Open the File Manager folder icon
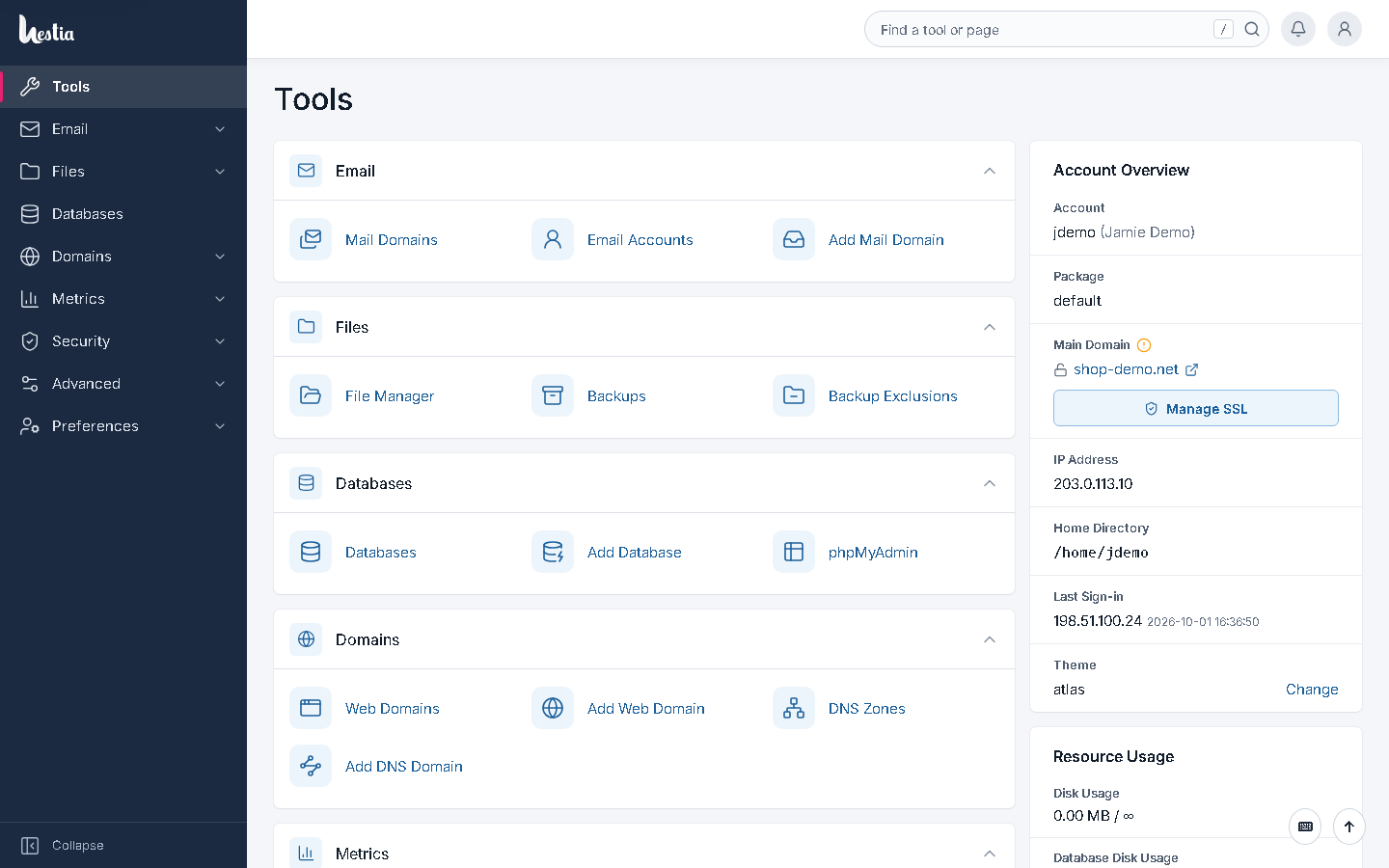 (x=311, y=395)
